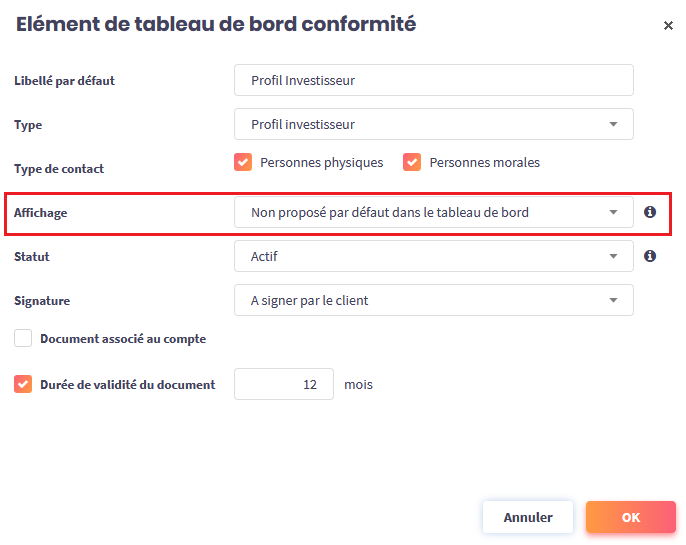
Task: Focus the validity duration months field
Action: point(284,384)
